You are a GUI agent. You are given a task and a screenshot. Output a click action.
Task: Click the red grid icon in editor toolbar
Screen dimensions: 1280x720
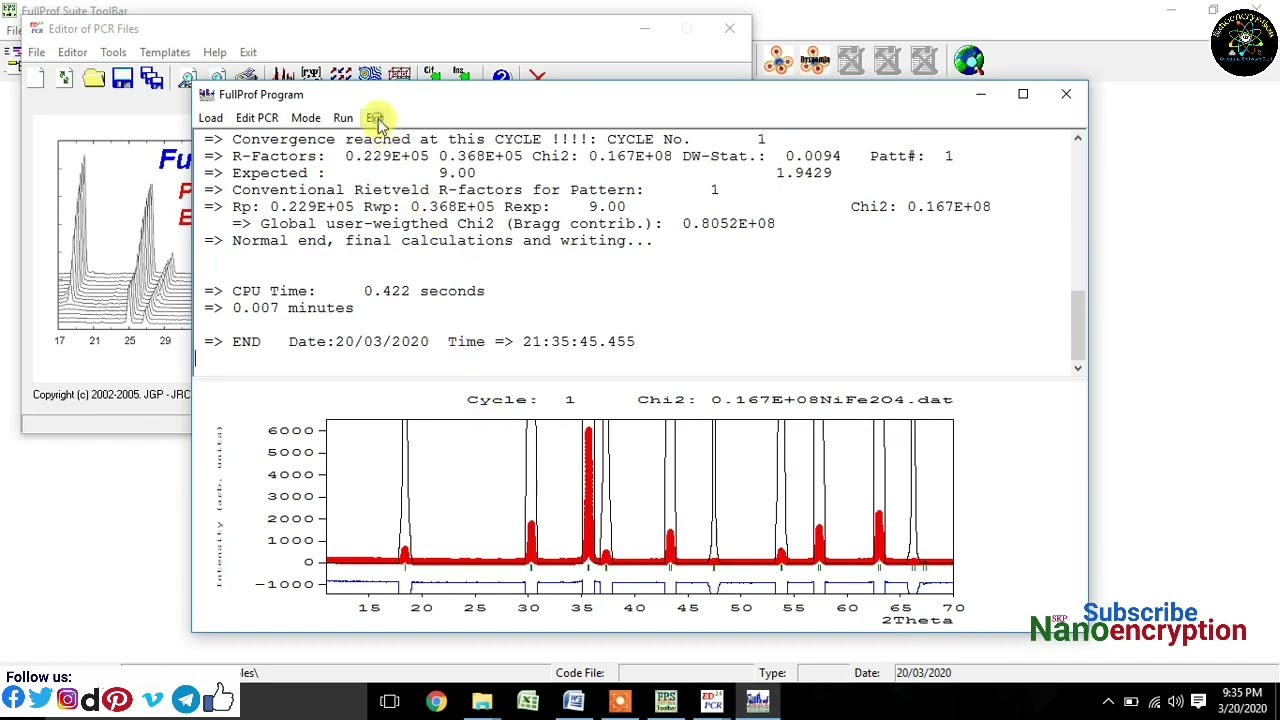tap(399, 75)
